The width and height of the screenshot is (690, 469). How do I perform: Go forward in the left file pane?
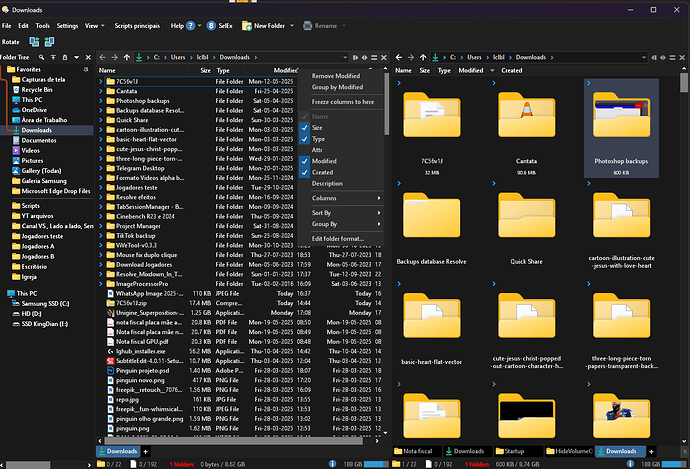coord(114,57)
